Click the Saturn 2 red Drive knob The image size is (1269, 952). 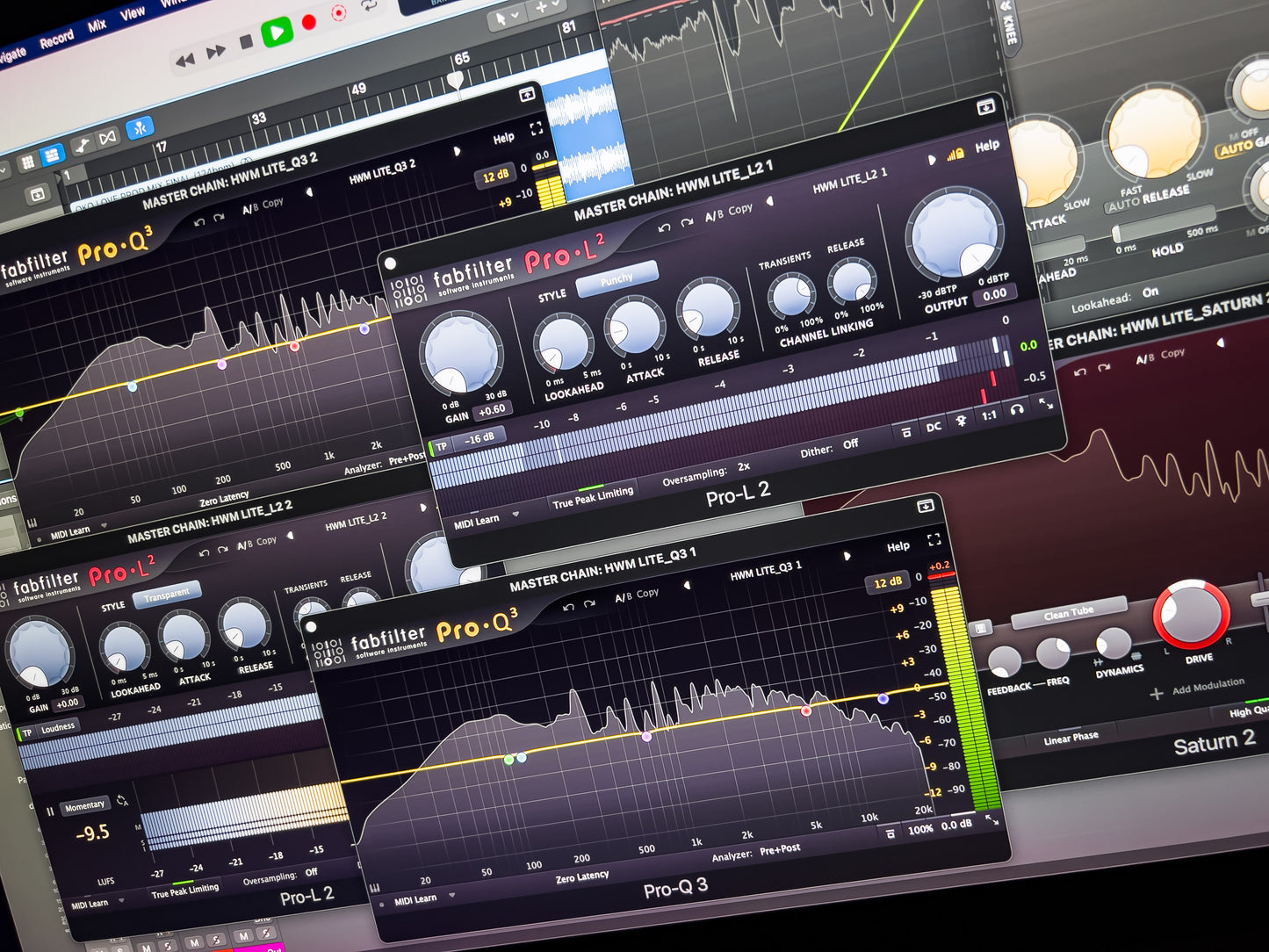[x=1191, y=614]
